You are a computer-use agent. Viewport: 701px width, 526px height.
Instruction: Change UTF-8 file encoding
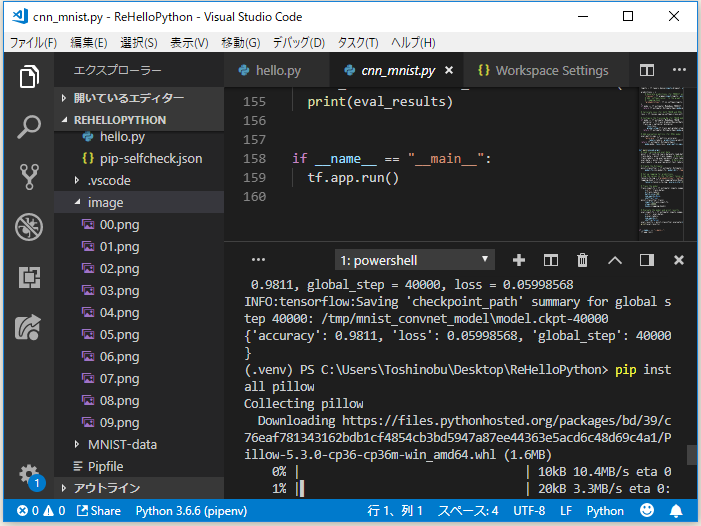[x=529, y=510]
